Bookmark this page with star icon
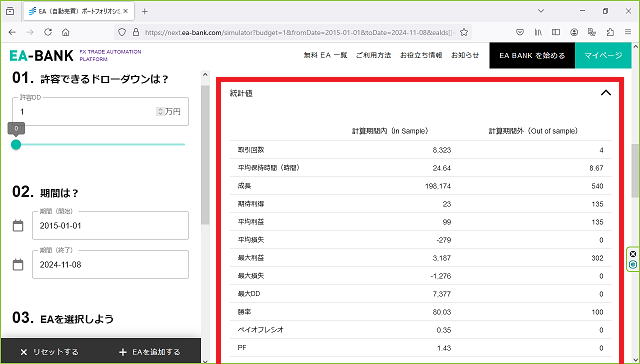The height and width of the screenshot is (364, 640). click(464, 32)
